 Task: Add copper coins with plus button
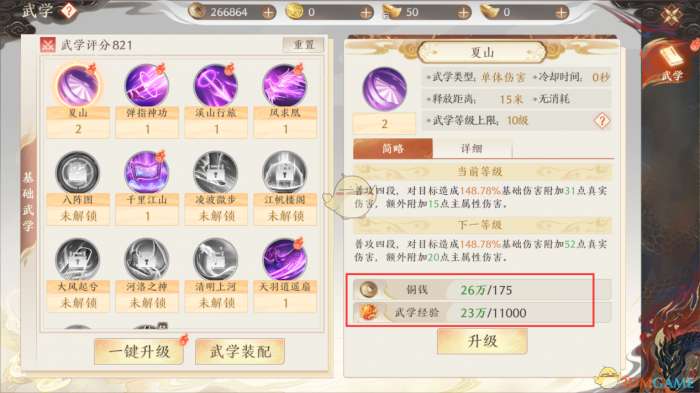click(x=268, y=13)
